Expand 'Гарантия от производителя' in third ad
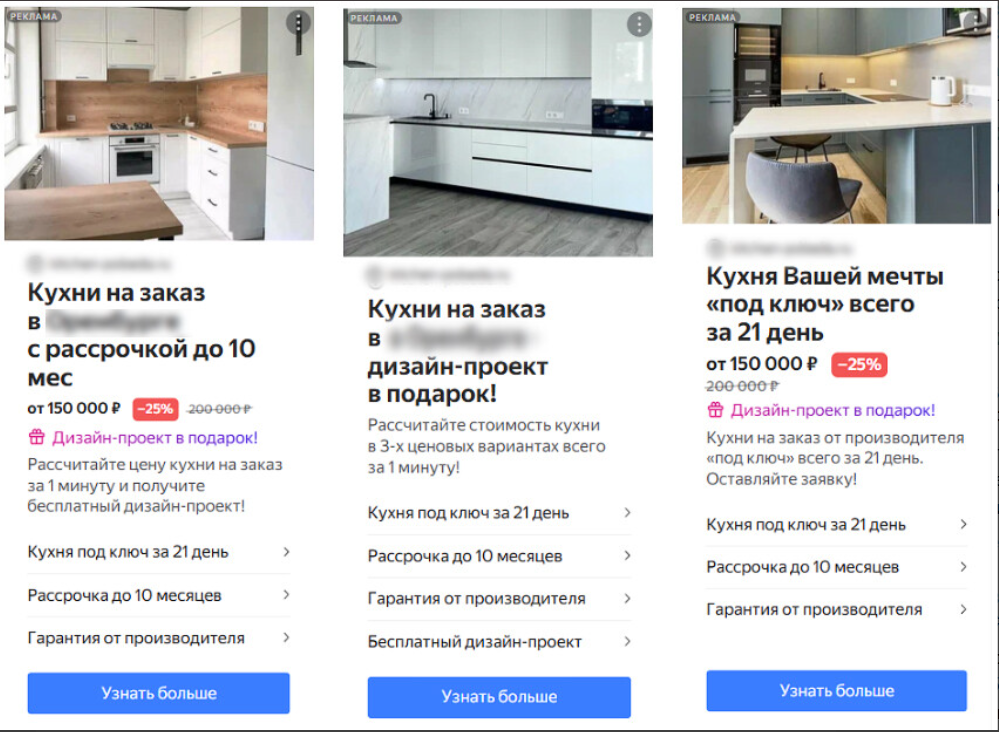This screenshot has height=732, width=999. pyautogui.click(x=837, y=610)
